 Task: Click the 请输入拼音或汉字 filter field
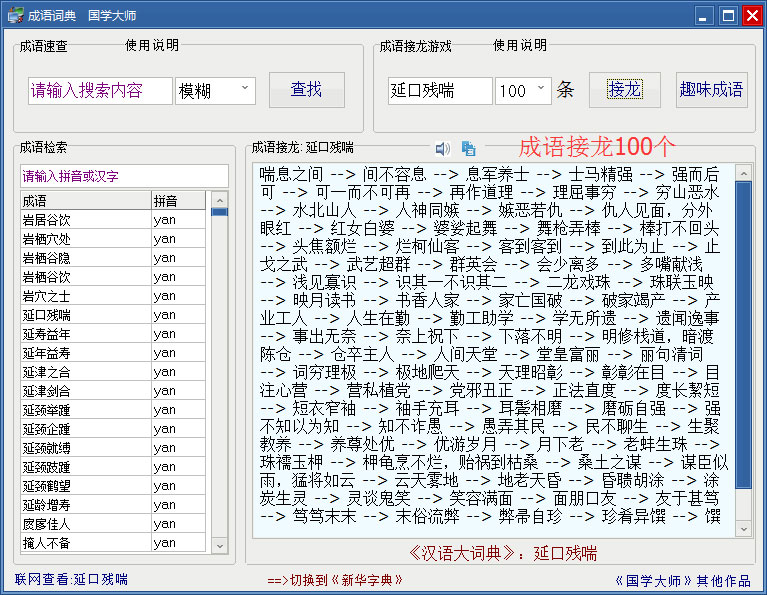(x=124, y=175)
